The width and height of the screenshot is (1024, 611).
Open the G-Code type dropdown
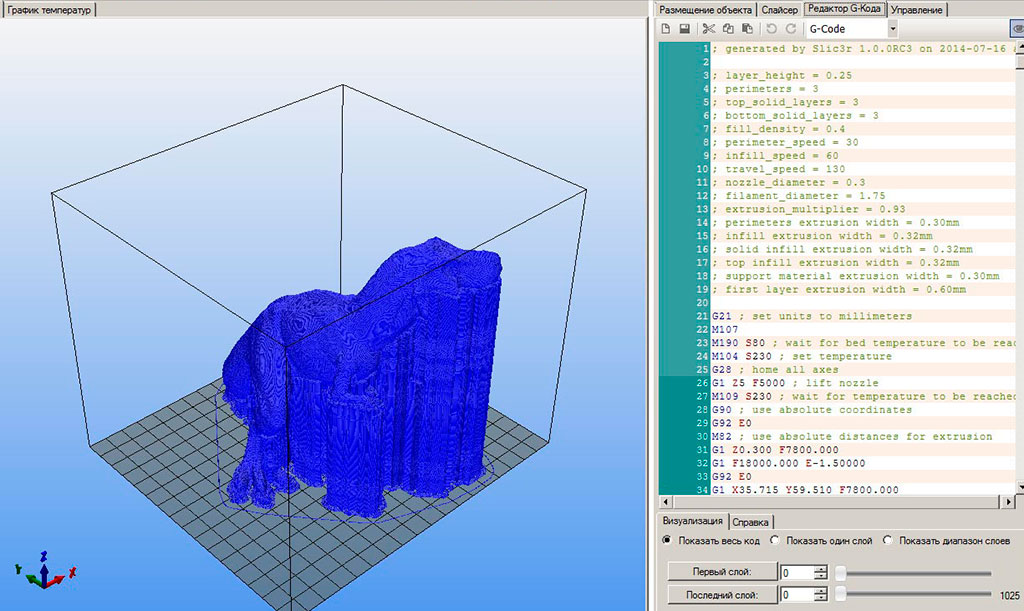pyautogui.click(x=892, y=29)
